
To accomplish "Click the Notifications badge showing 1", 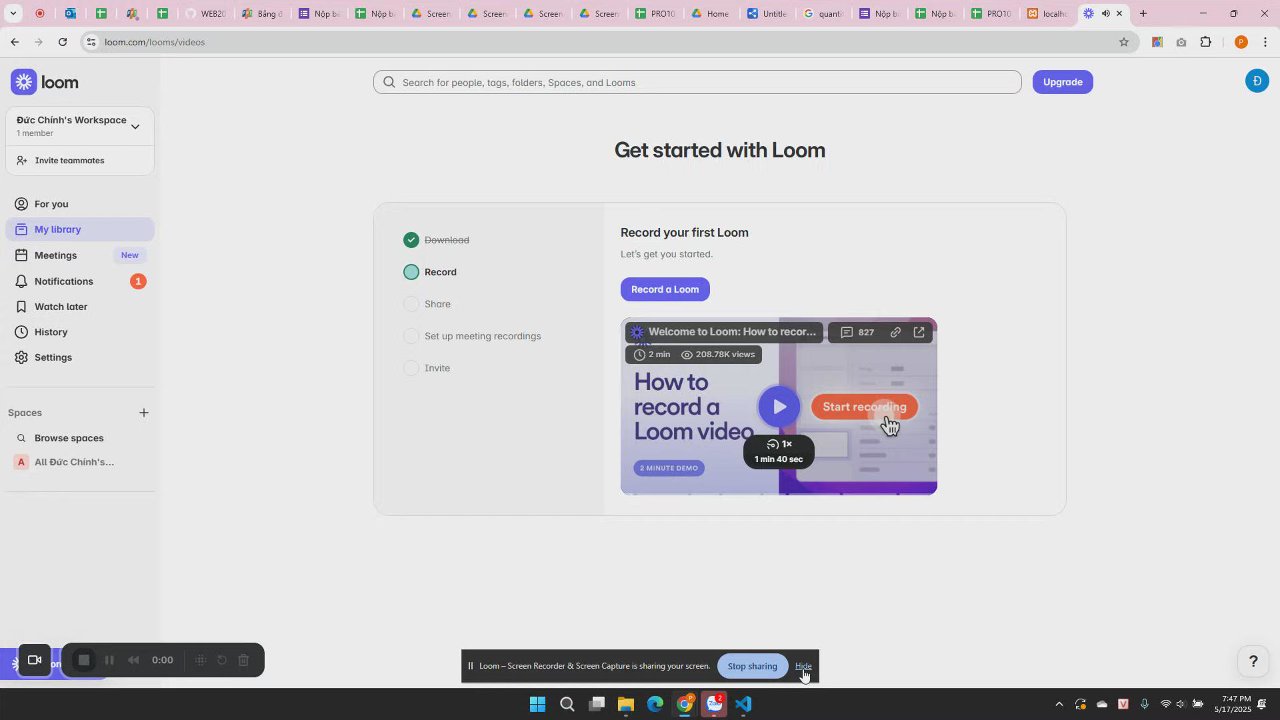I will coord(138,281).
